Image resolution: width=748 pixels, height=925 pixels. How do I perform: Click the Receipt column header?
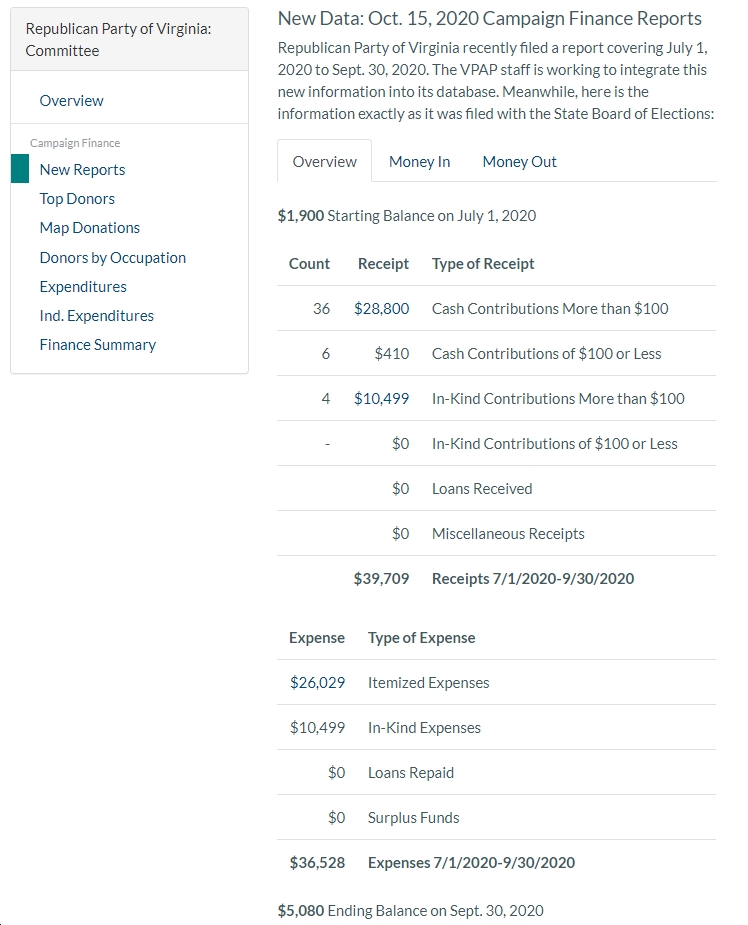click(x=383, y=264)
